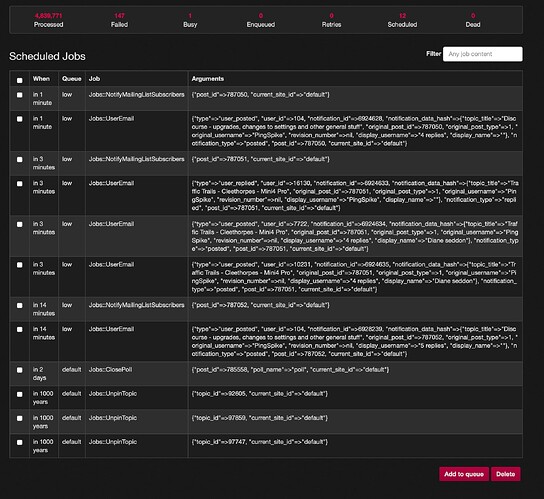
Task: Open the Failed jobs count
Action: point(119,20)
